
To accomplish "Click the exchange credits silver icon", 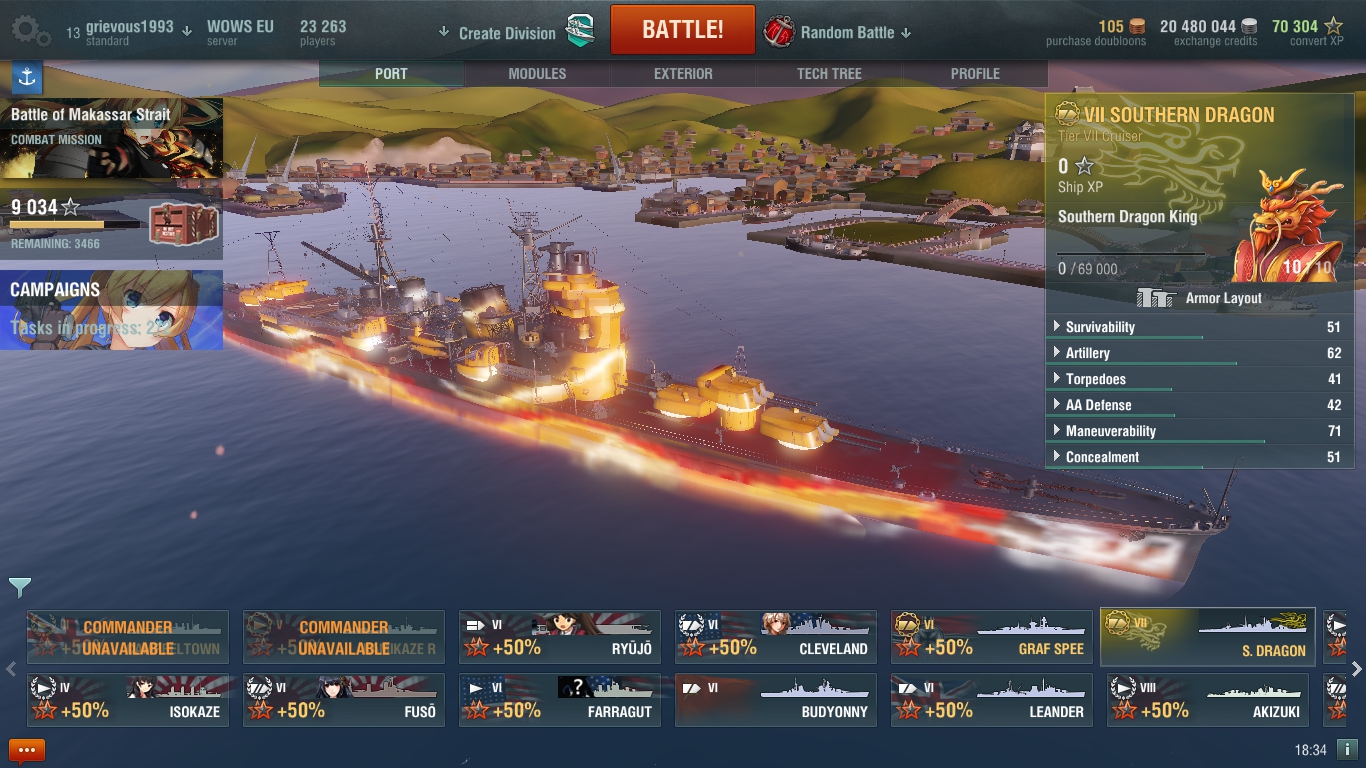I will [x=1249, y=26].
